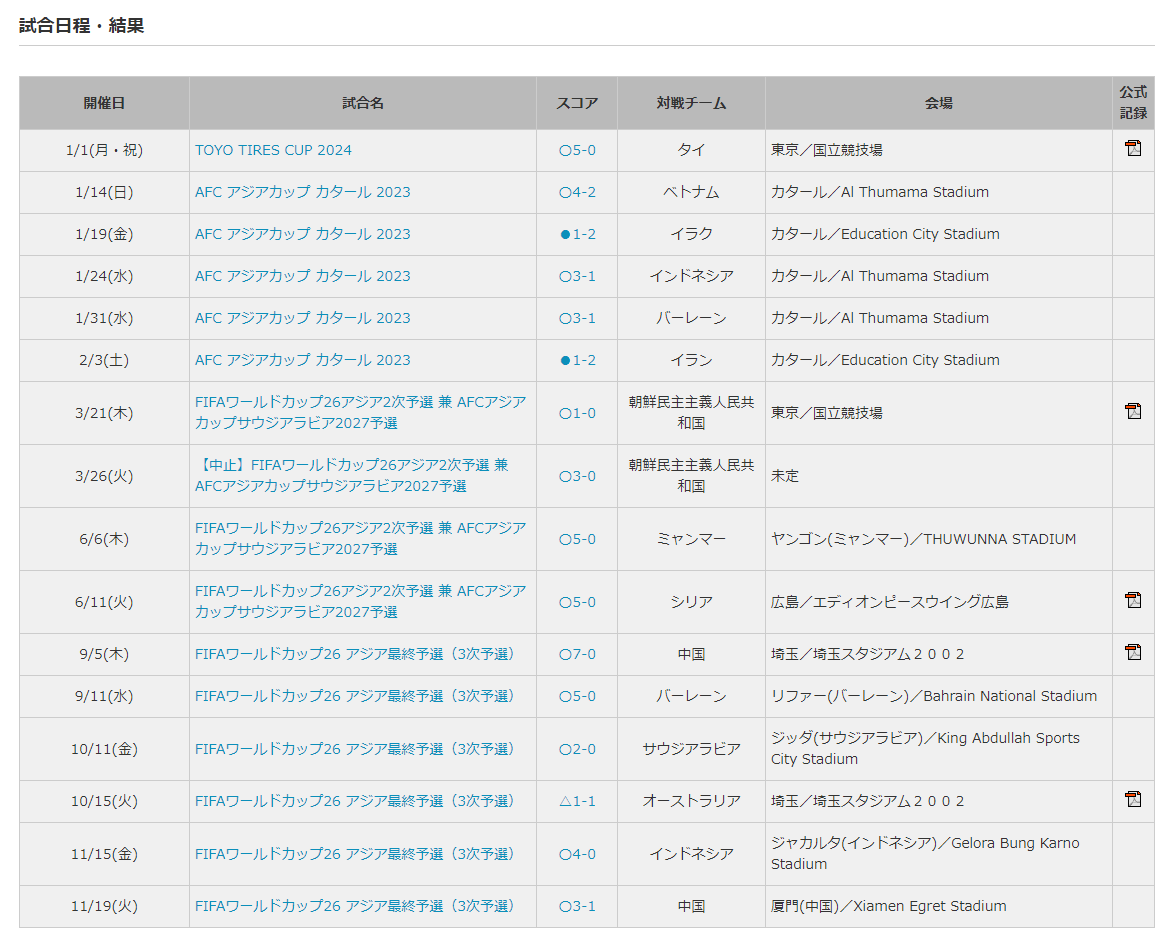The image size is (1172, 946).
Task: Click the 試合日程・結果 heading
Action: (x=81, y=25)
